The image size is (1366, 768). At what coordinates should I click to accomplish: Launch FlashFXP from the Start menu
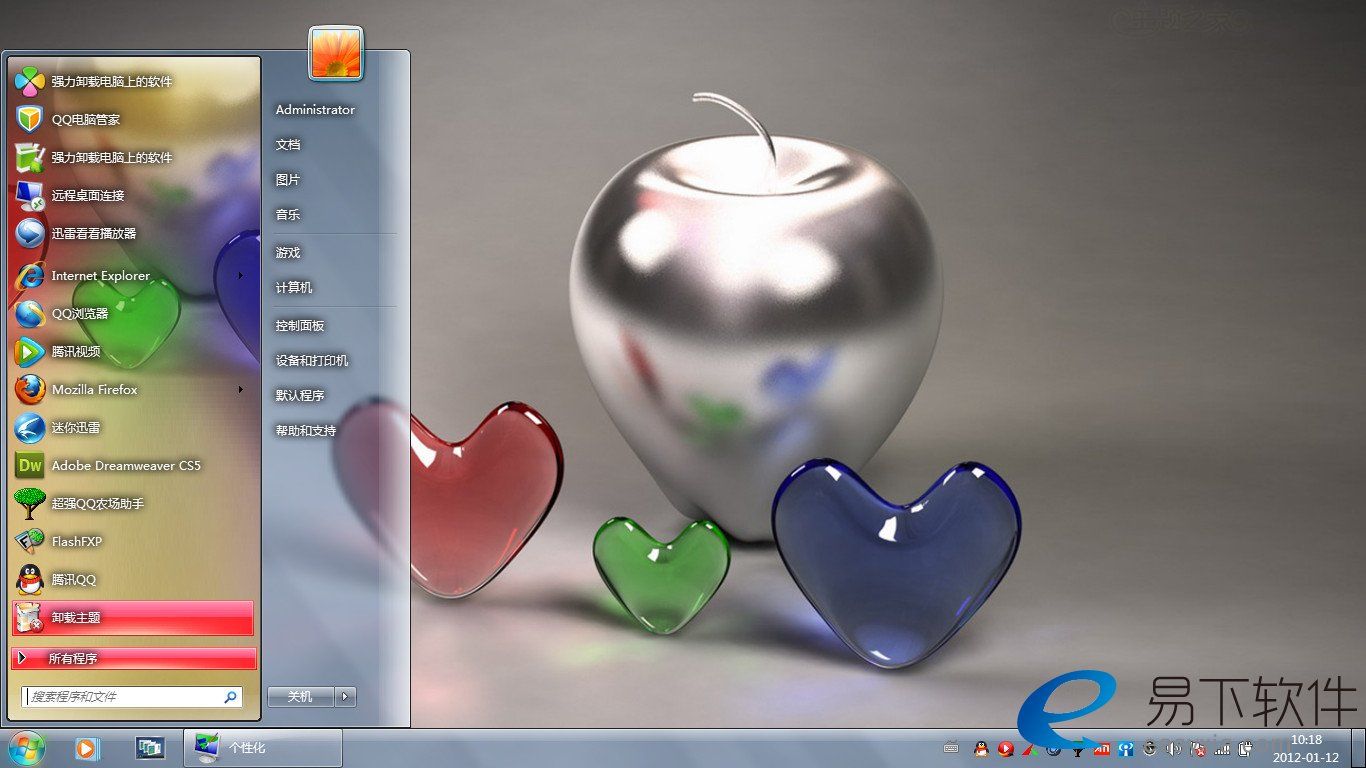pos(132,541)
